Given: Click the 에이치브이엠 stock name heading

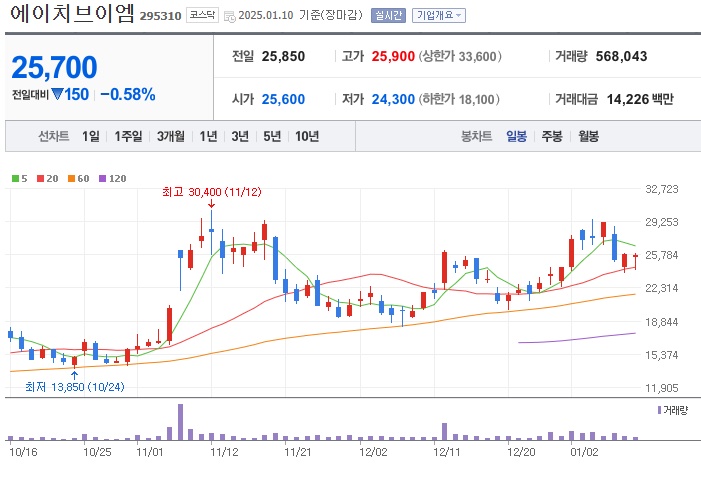Looking at the screenshot, I should pyautogui.click(x=72, y=14).
